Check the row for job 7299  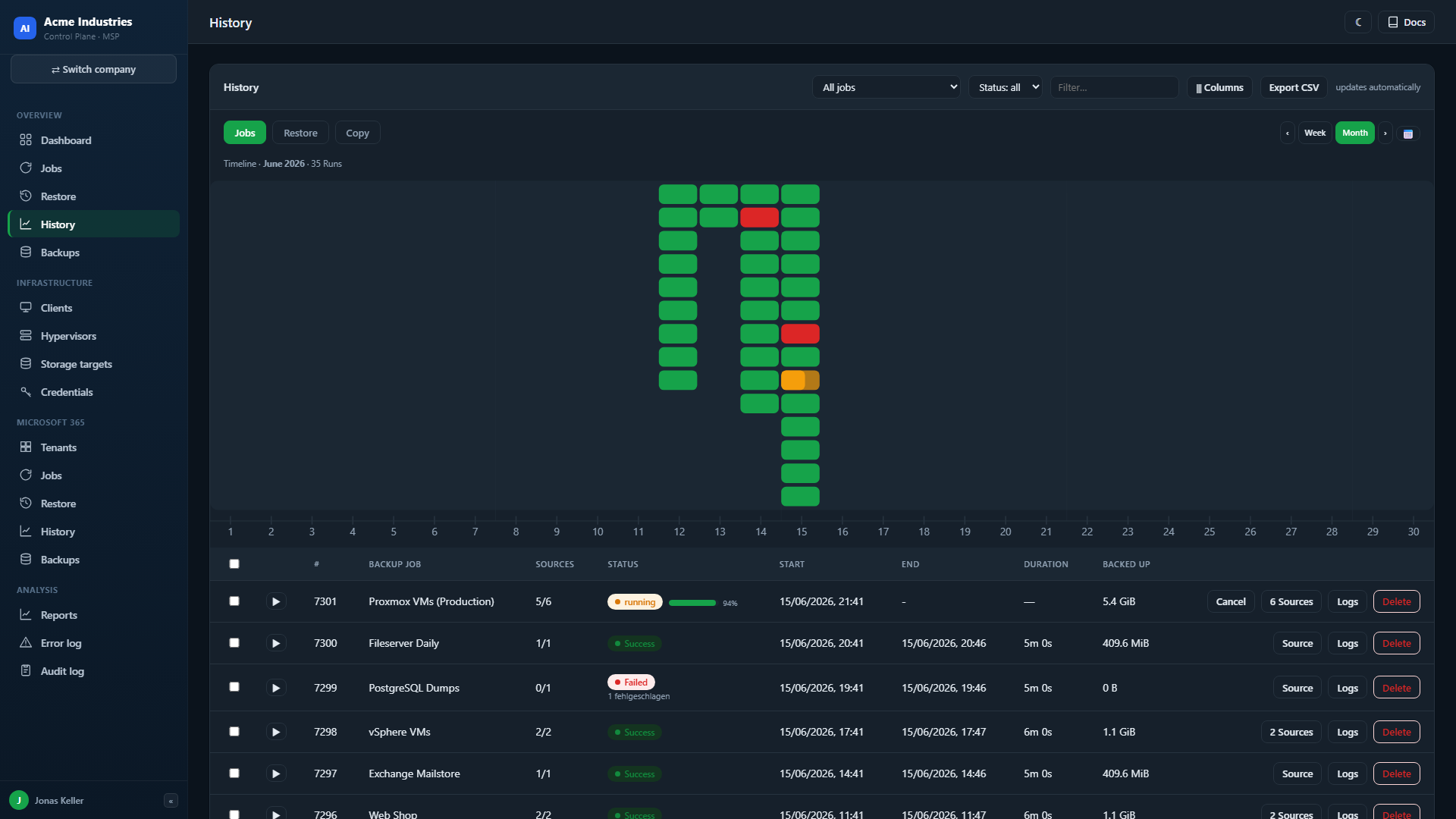[x=234, y=687]
